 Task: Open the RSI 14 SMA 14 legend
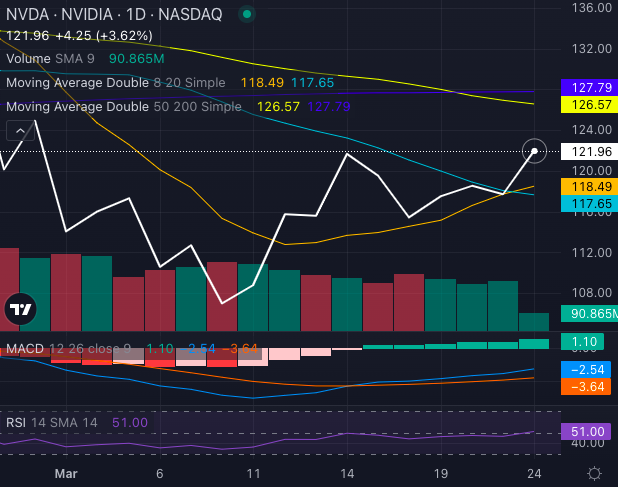pyautogui.click(x=52, y=423)
